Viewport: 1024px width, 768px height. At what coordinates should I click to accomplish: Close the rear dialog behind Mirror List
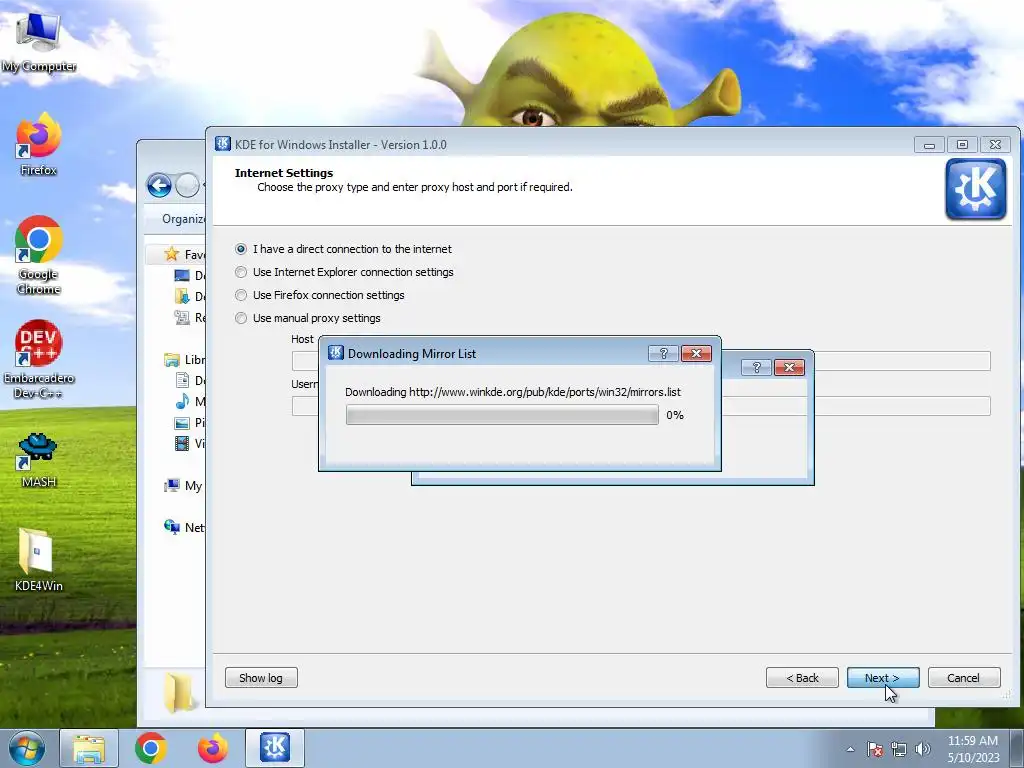789,368
